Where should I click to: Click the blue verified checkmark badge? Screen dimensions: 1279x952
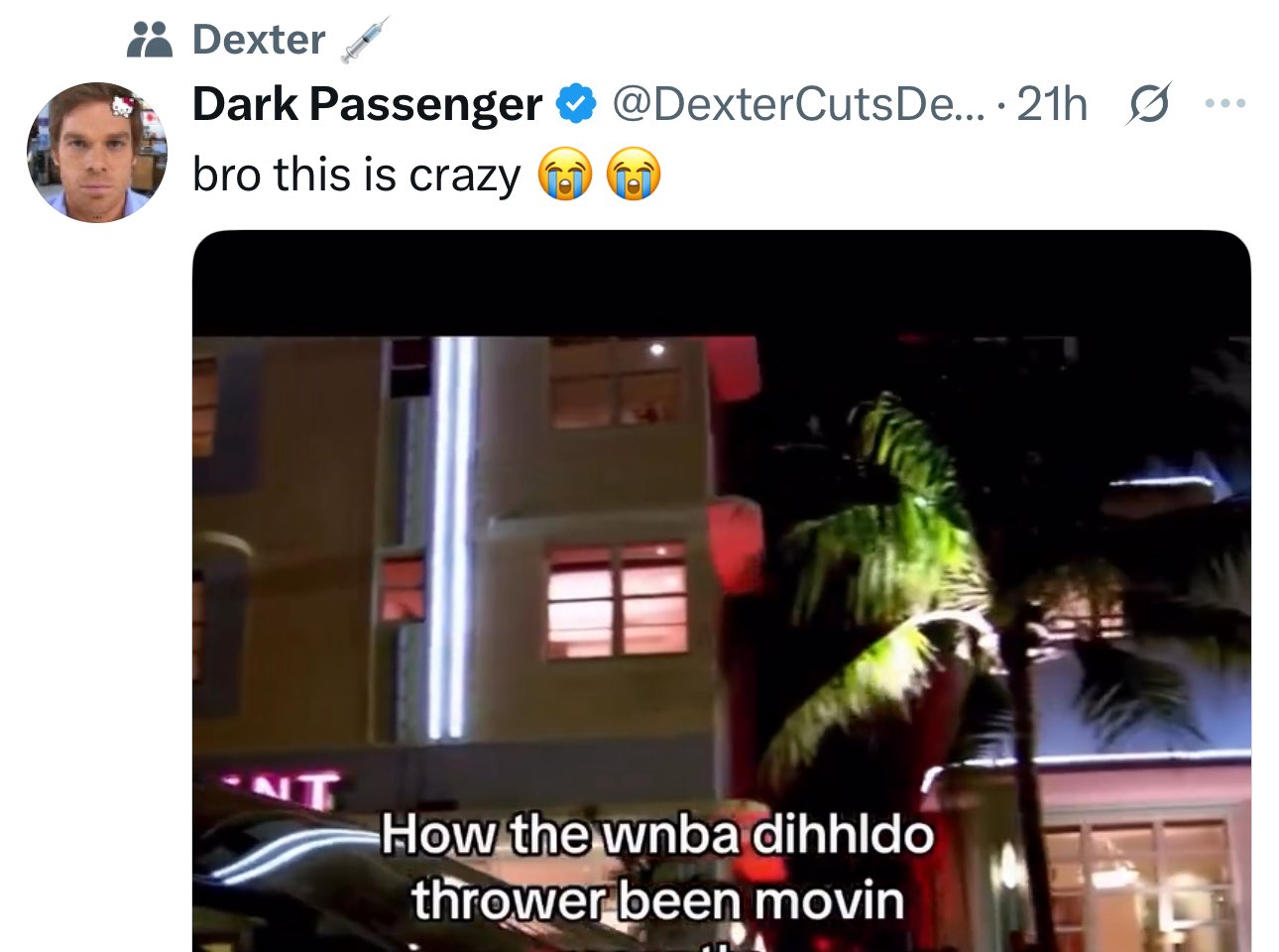pos(575,104)
